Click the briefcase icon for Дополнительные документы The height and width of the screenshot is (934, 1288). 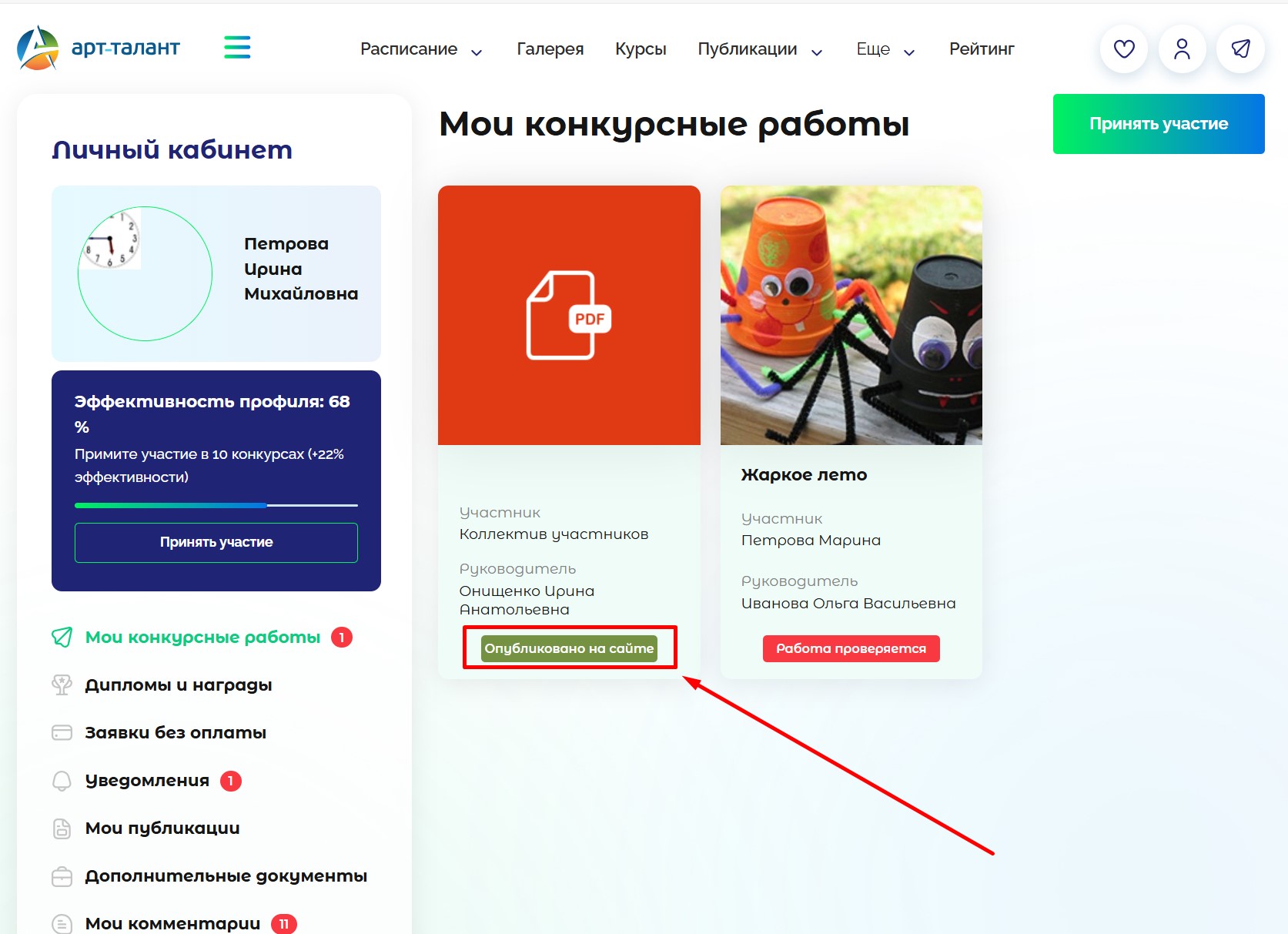click(x=62, y=876)
